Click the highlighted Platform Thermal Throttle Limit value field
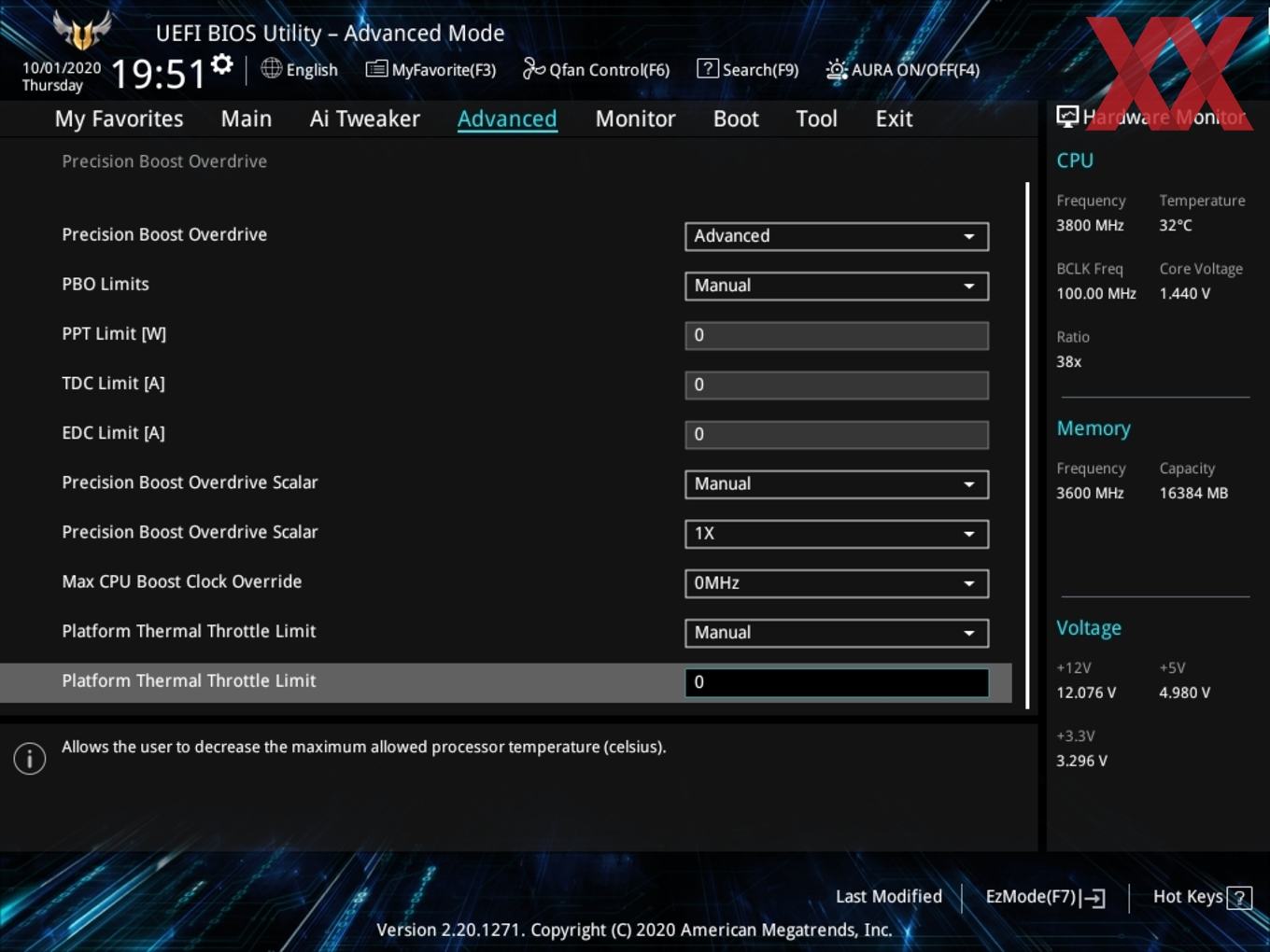 click(837, 682)
